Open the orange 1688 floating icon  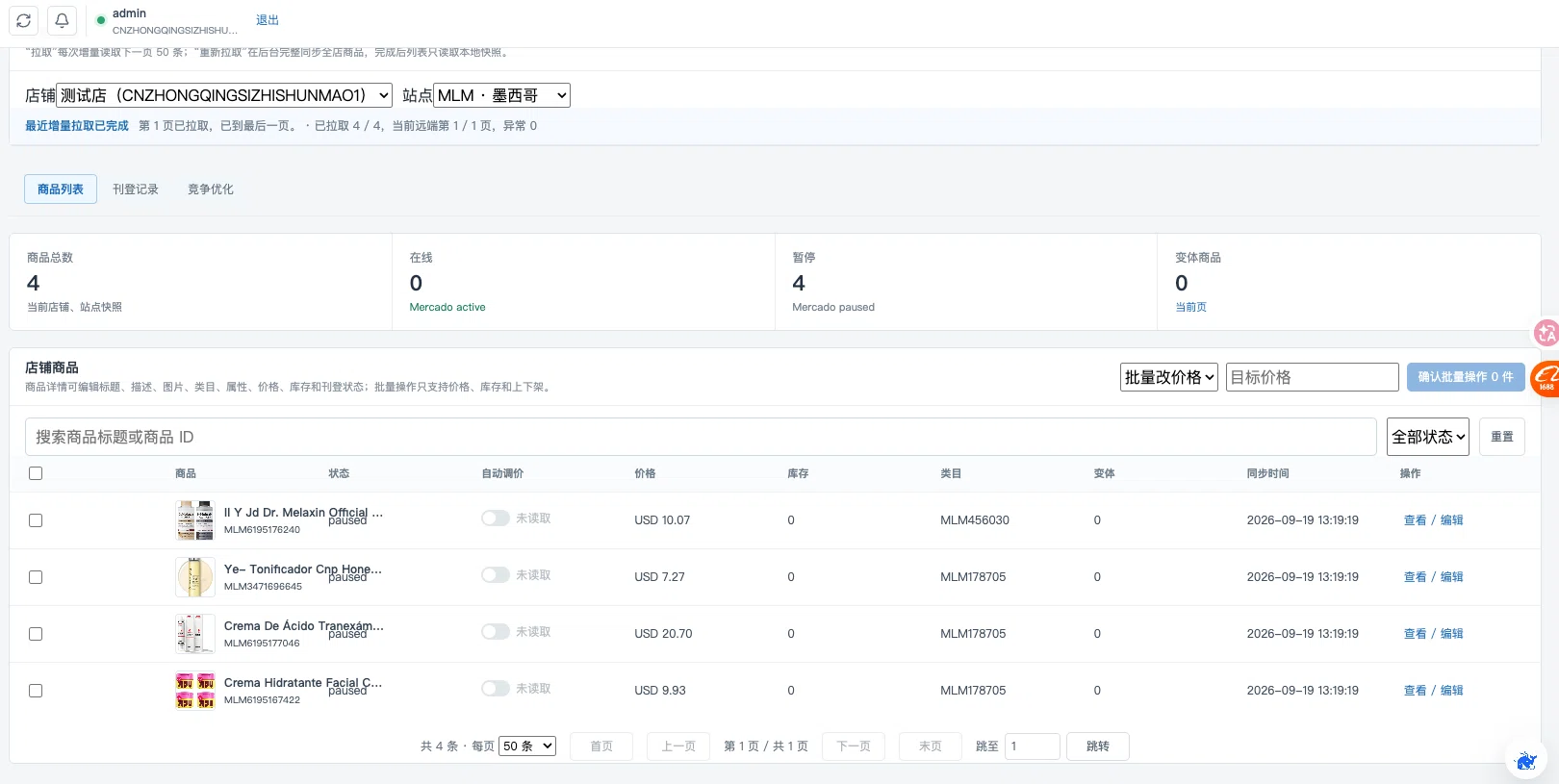[x=1546, y=378]
